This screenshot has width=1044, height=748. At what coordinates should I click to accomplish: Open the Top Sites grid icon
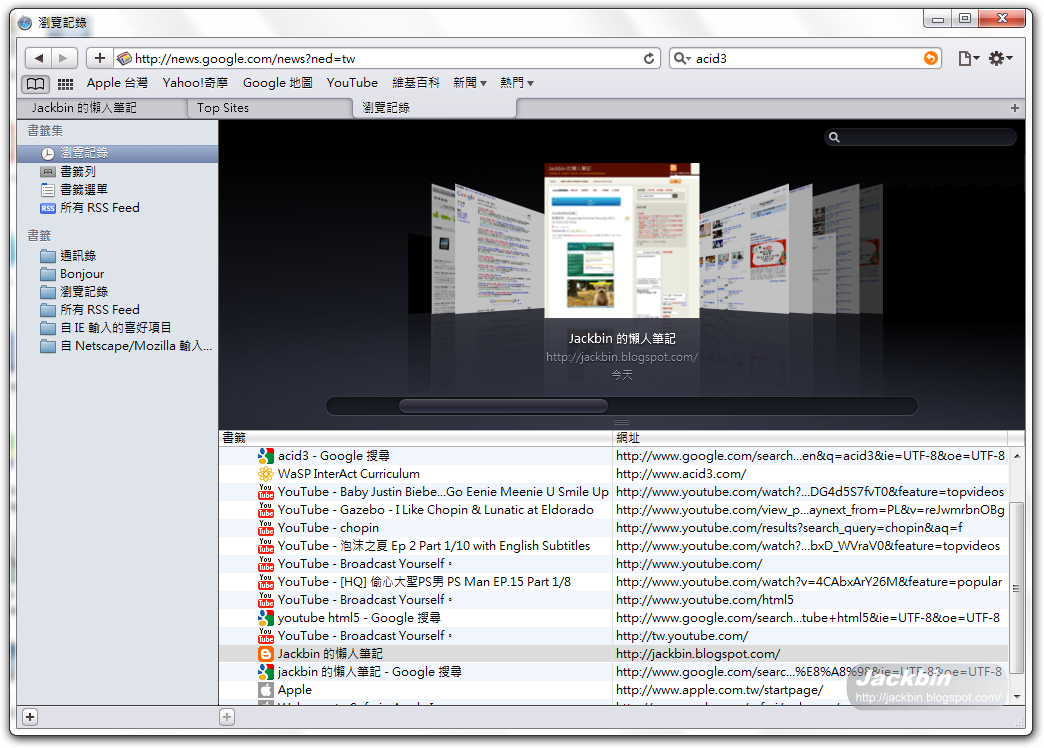[x=65, y=84]
